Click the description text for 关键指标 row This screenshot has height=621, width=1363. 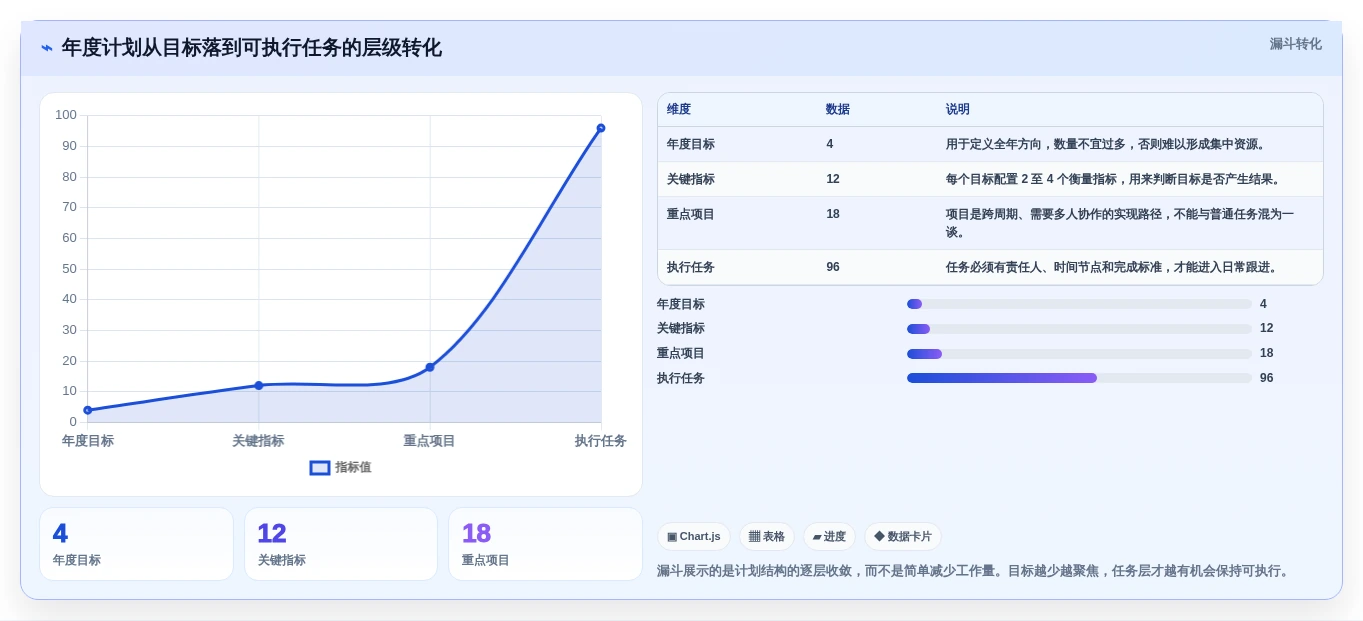[1114, 179]
